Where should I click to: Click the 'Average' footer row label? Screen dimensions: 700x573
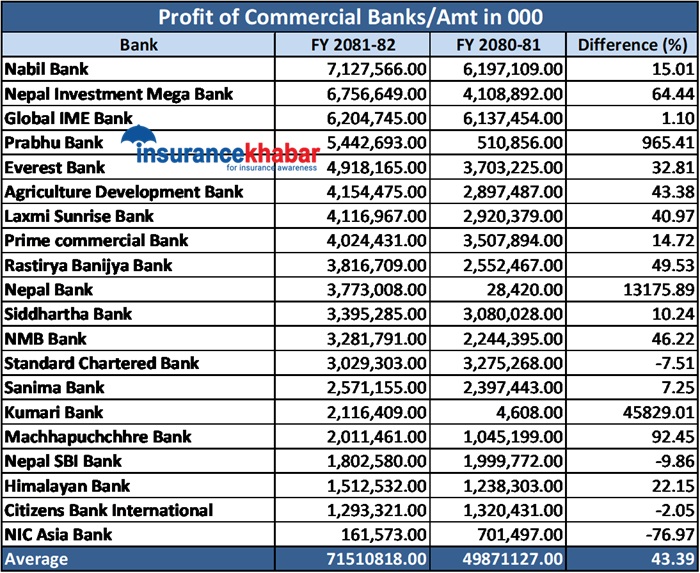tap(38, 559)
